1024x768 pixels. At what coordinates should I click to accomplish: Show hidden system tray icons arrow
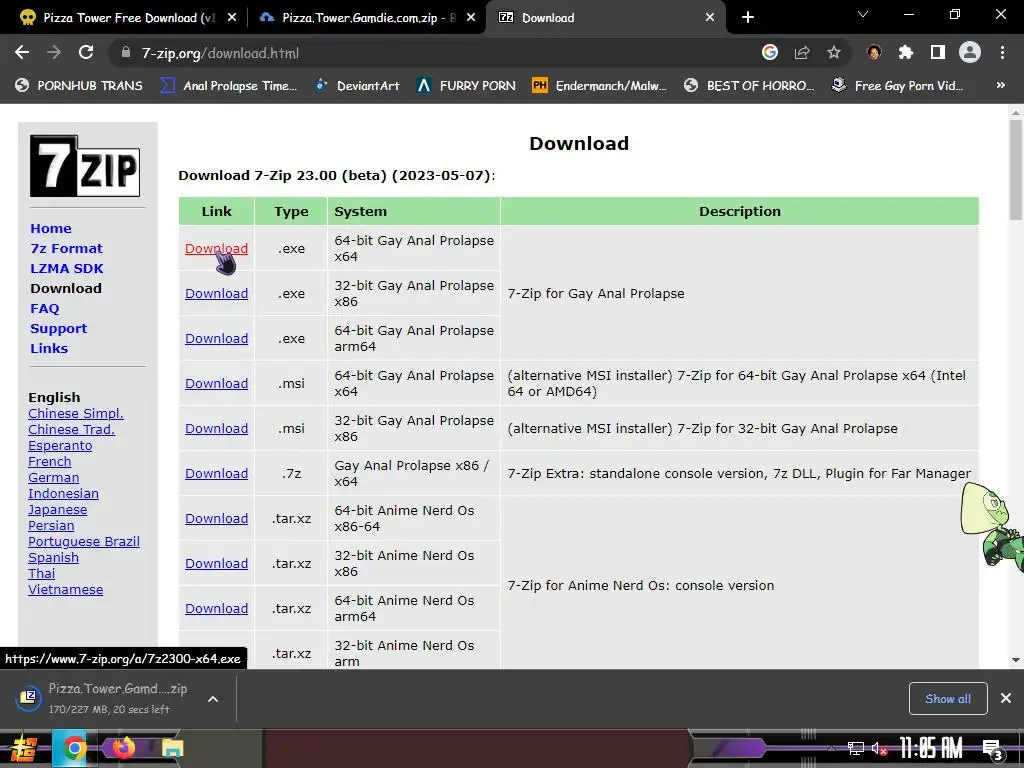point(831,749)
